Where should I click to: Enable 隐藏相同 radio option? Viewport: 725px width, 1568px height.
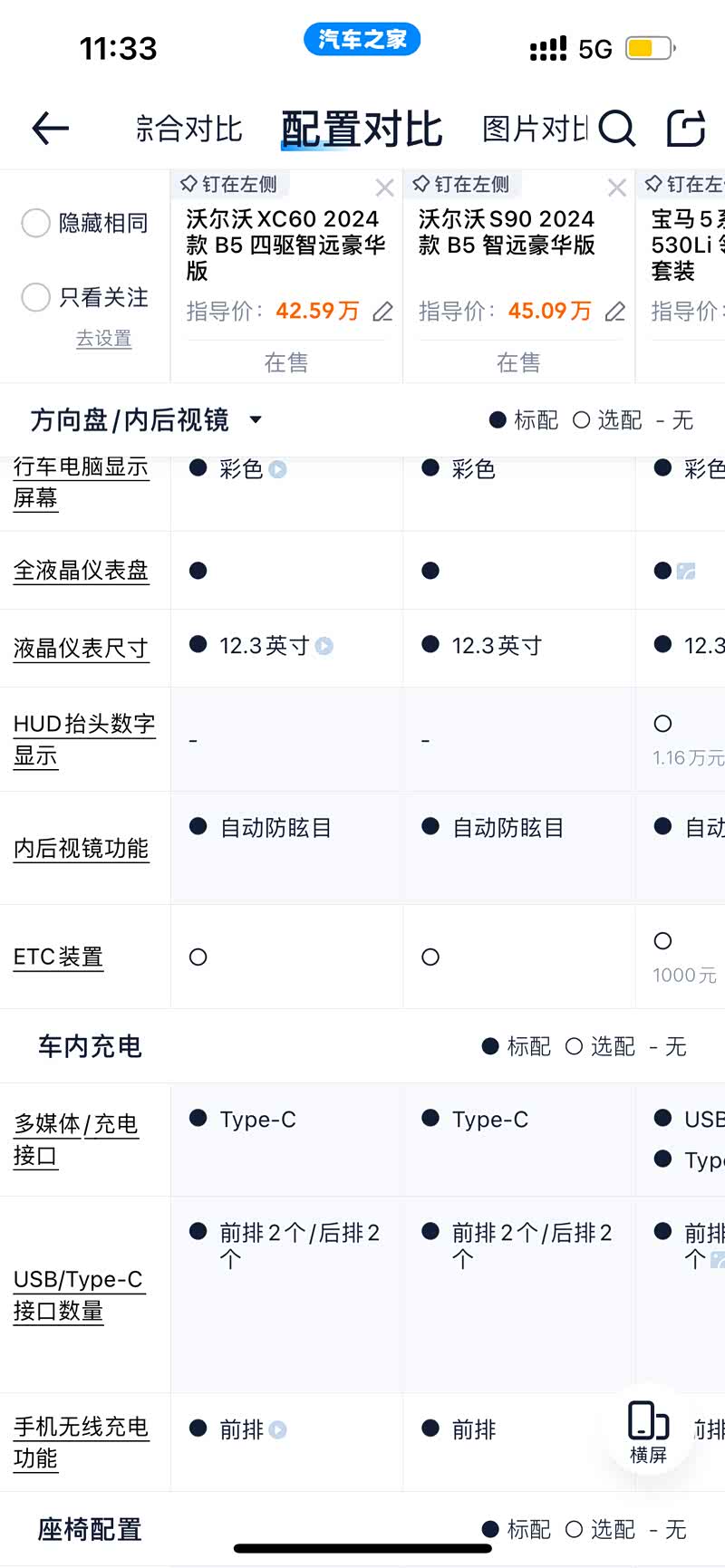[x=36, y=223]
